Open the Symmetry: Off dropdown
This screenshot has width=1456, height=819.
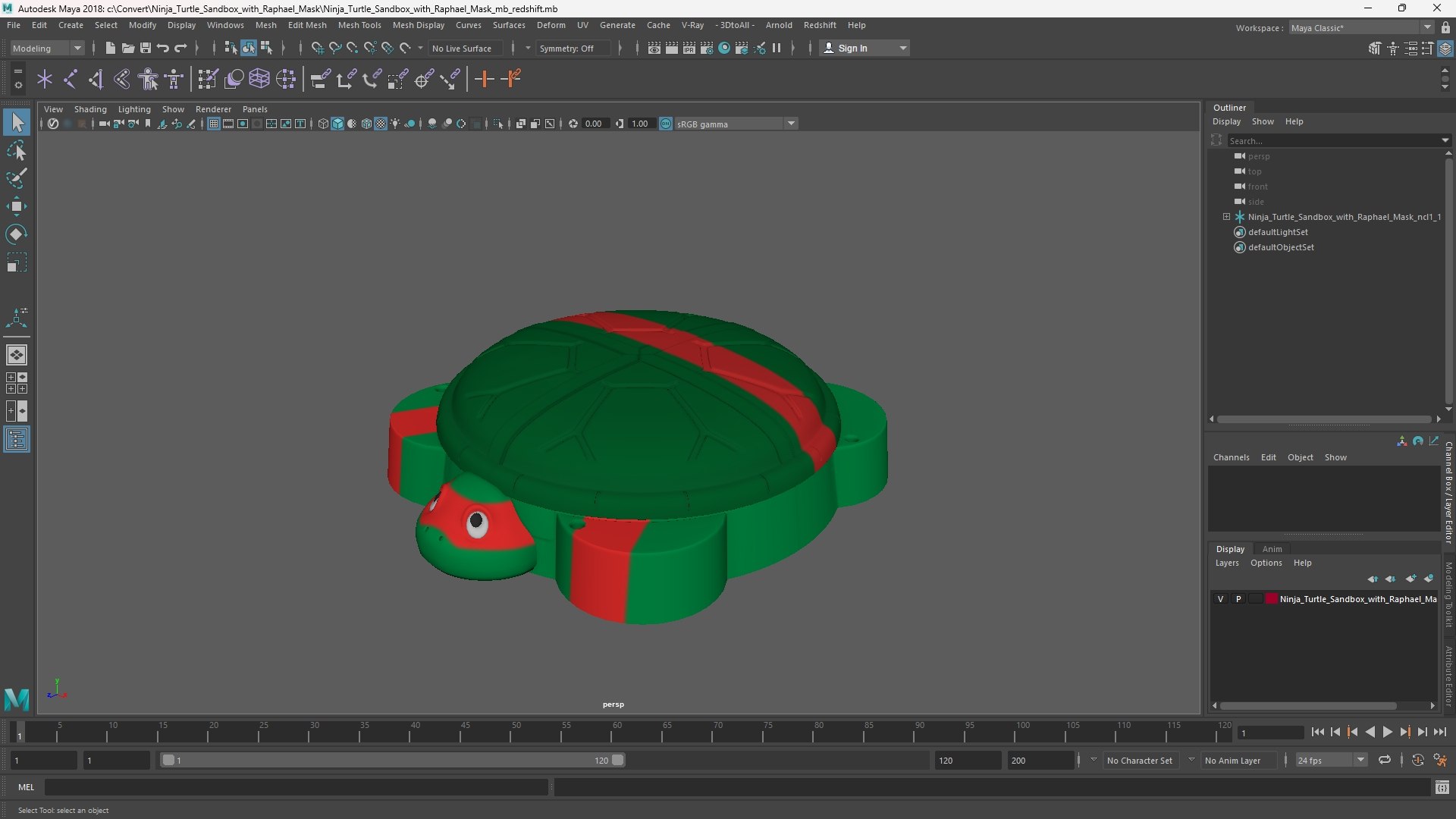(573, 48)
